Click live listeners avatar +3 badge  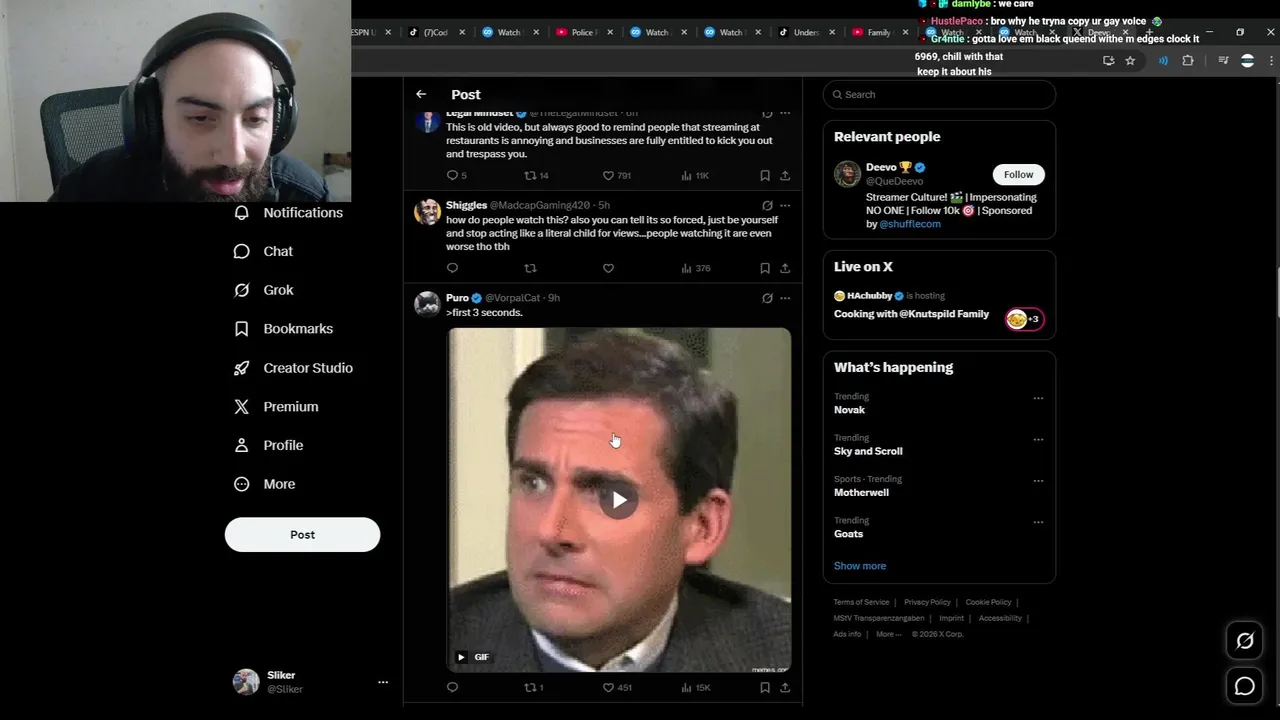(x=1024, y=319)
